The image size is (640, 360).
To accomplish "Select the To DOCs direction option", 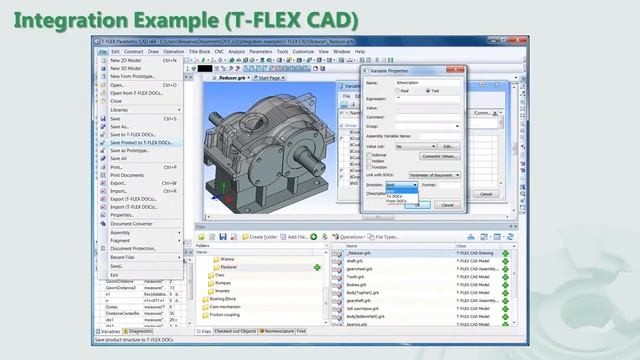I will pos(395,196).
